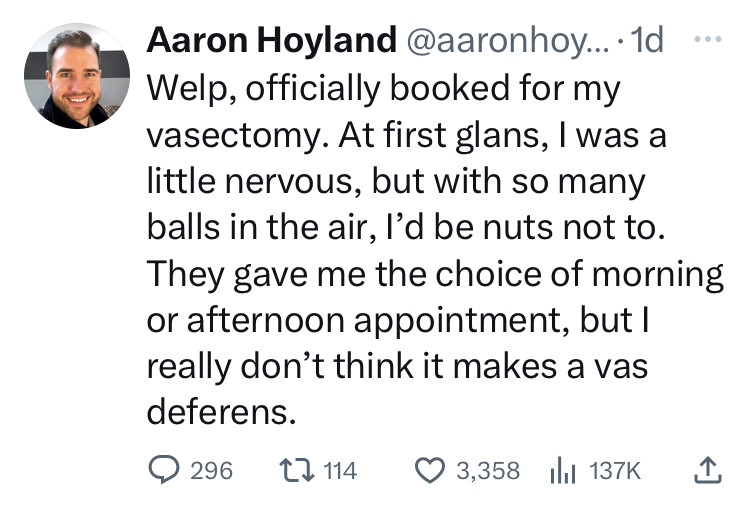Click the 114 reposts count
The image size is (750, 510).
pyautogui.click(x=341, y=470)
